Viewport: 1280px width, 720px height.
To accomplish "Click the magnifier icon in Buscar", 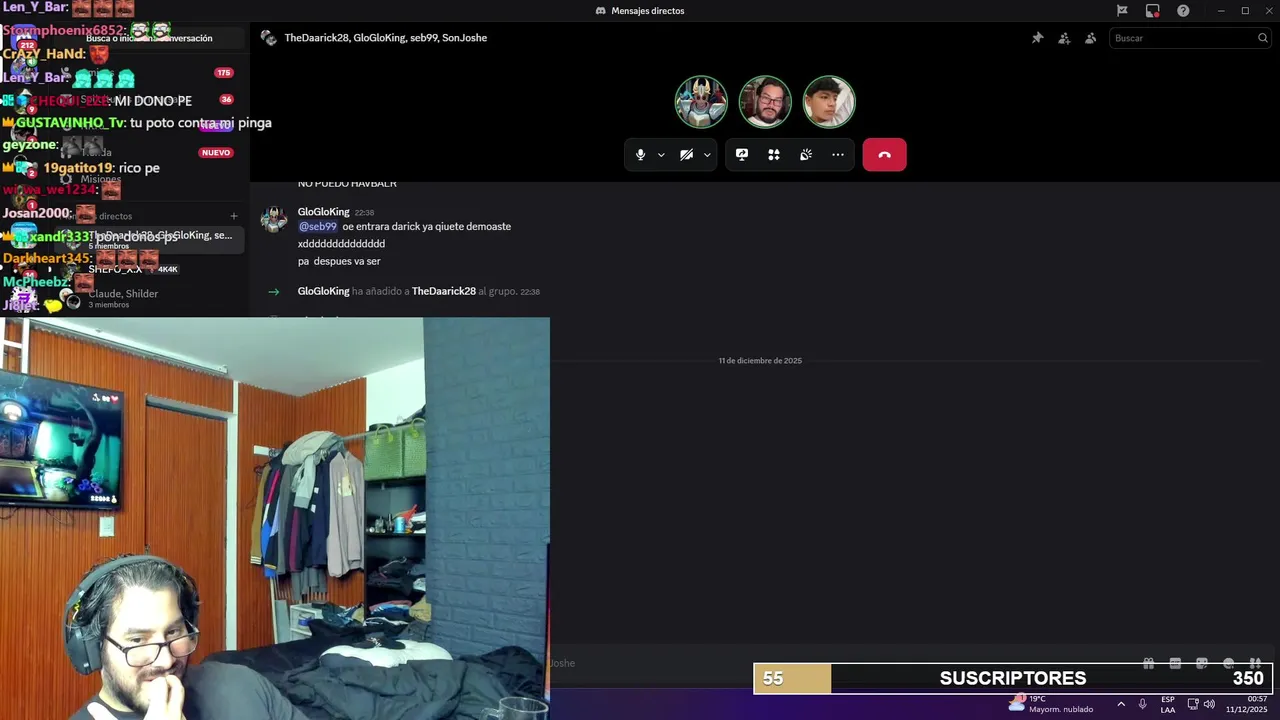I will pos(1263,38).
